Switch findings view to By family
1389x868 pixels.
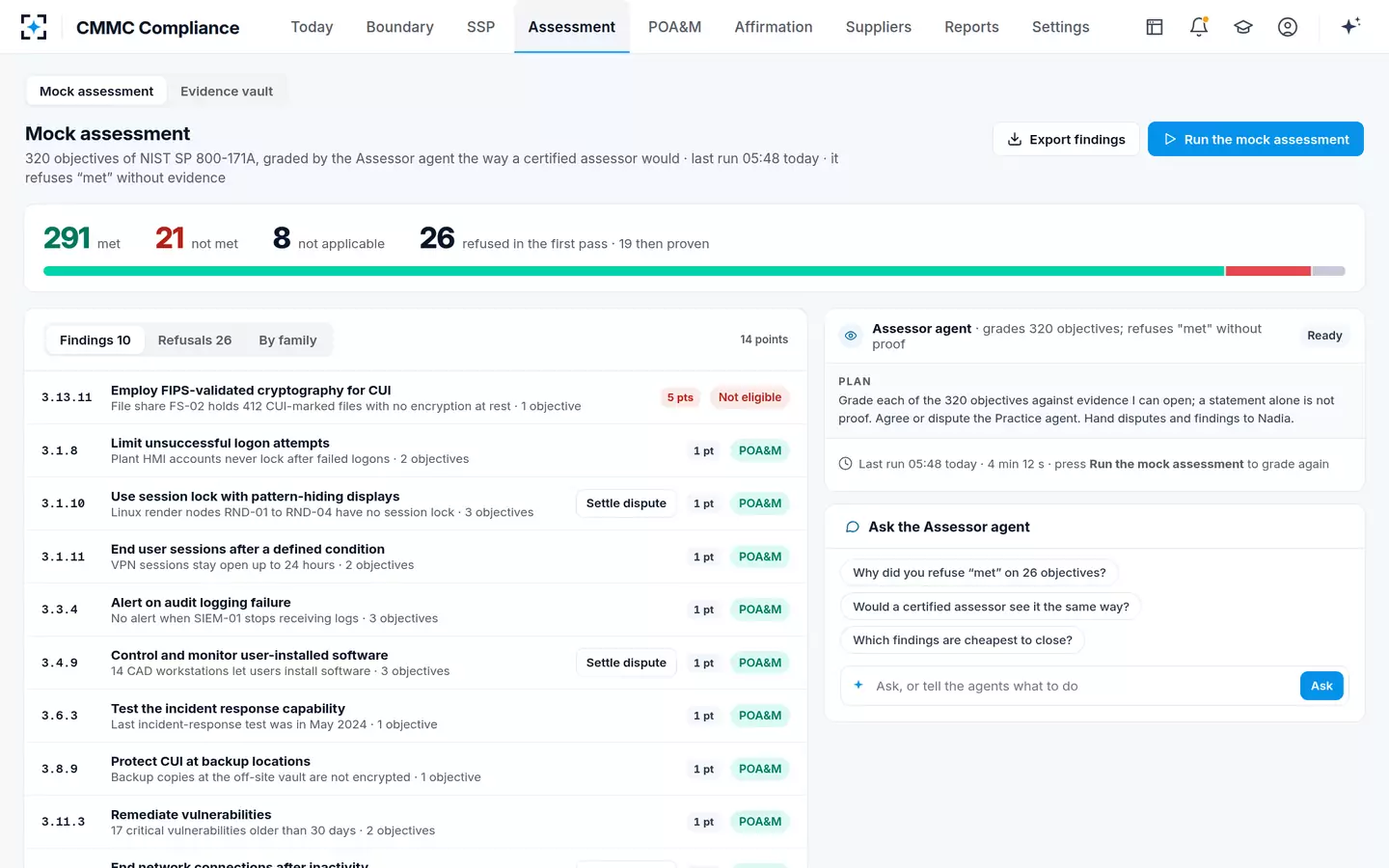tap(287, 340)
